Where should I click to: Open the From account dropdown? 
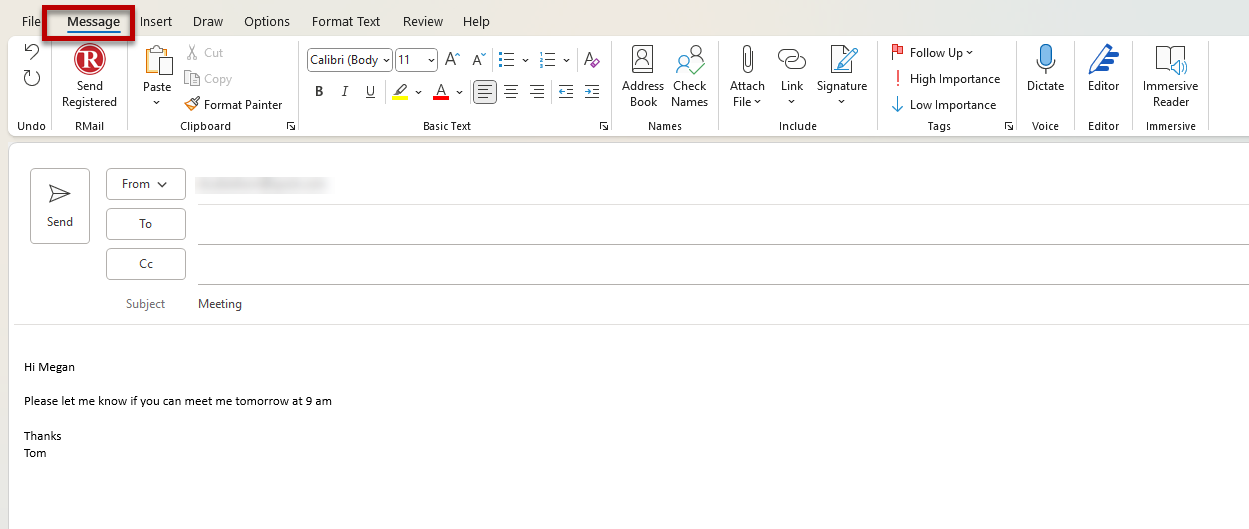[x=145, y=184]
